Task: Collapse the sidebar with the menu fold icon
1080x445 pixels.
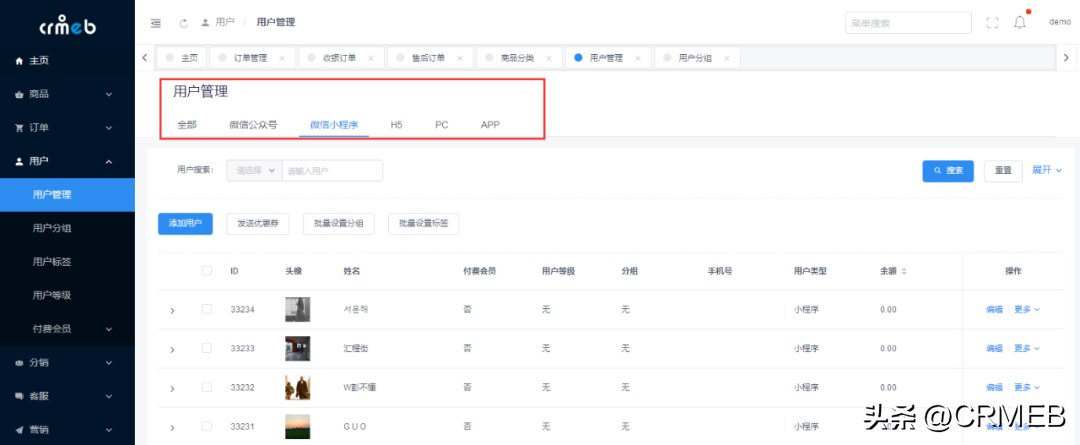Action: point(155,22)
